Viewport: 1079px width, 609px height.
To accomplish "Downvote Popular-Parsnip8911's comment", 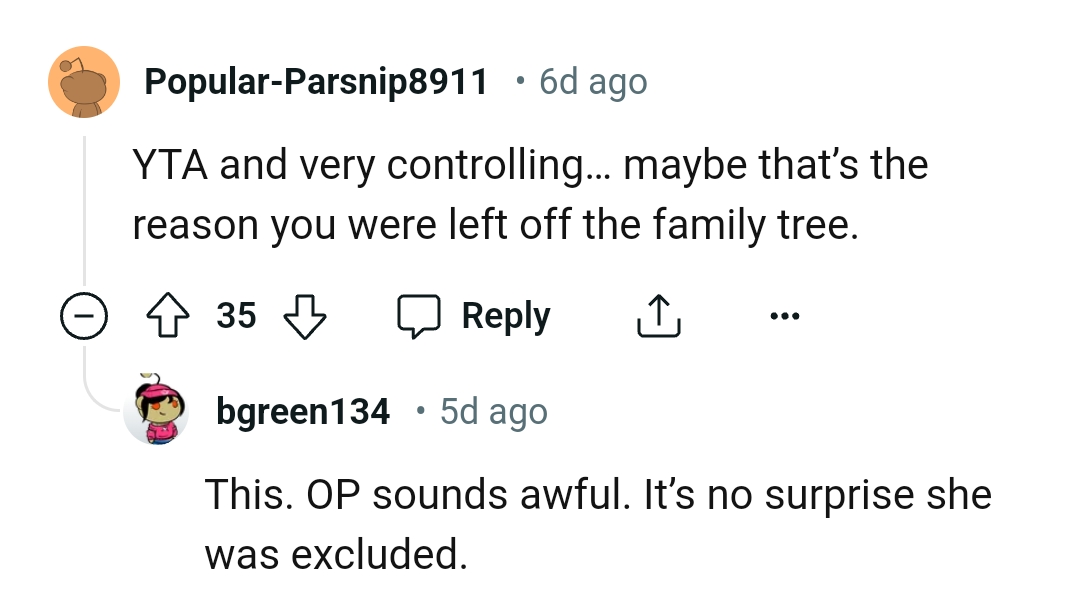I will pyautogui.click(x=305, y=317).
